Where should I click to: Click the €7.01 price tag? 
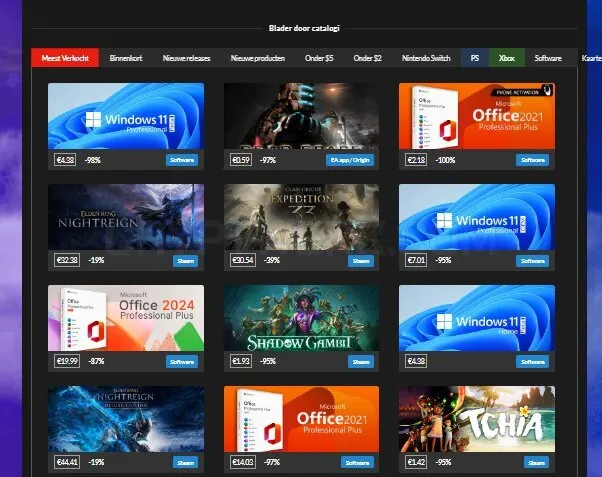click(416, 260)
